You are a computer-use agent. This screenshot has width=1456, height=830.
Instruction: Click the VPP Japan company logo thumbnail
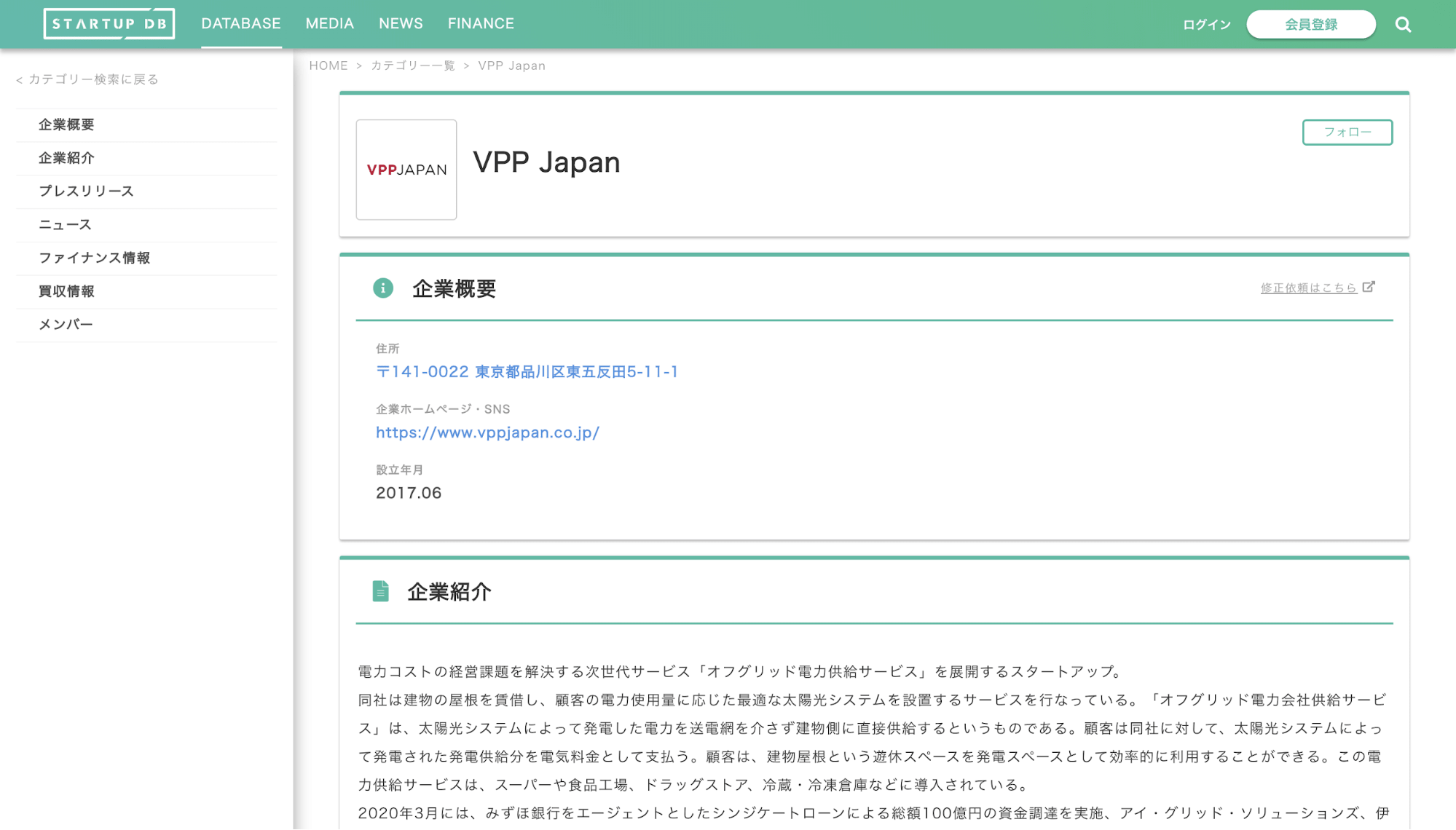pyautogui.click(x=406, y=170)
